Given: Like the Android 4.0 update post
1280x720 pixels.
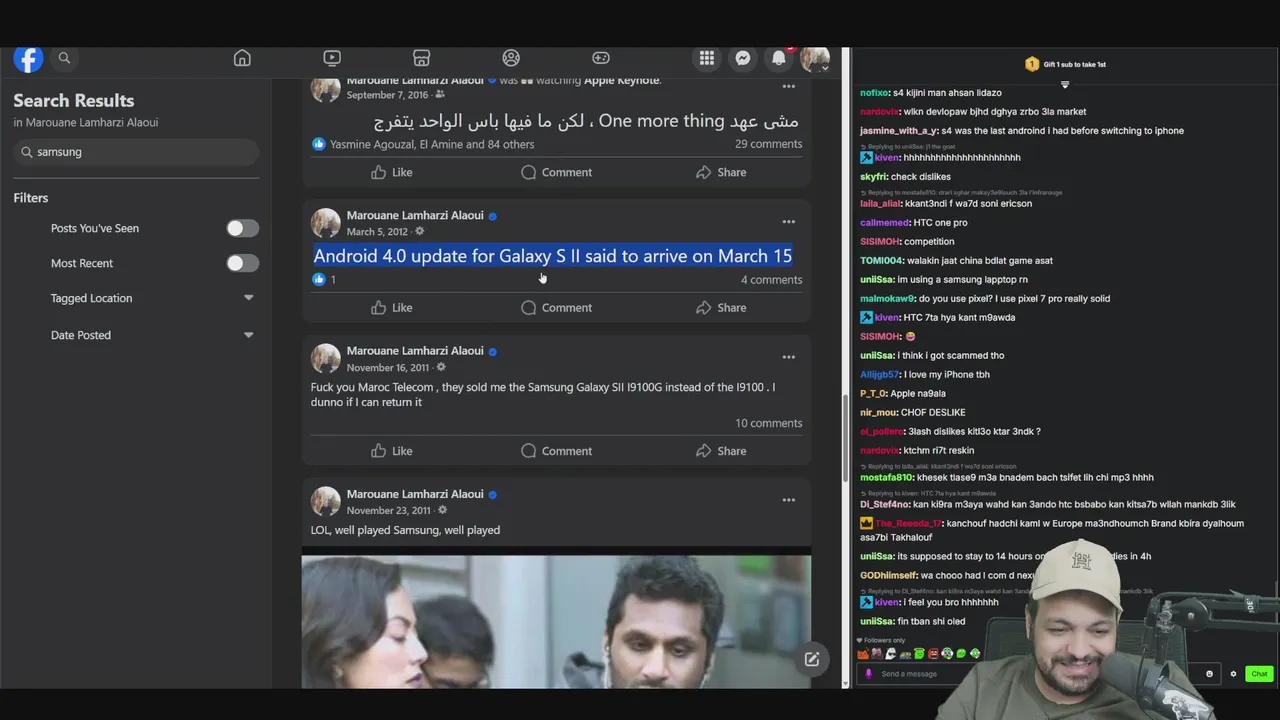Looking at the screenshot, I should (x=392, y=307).
